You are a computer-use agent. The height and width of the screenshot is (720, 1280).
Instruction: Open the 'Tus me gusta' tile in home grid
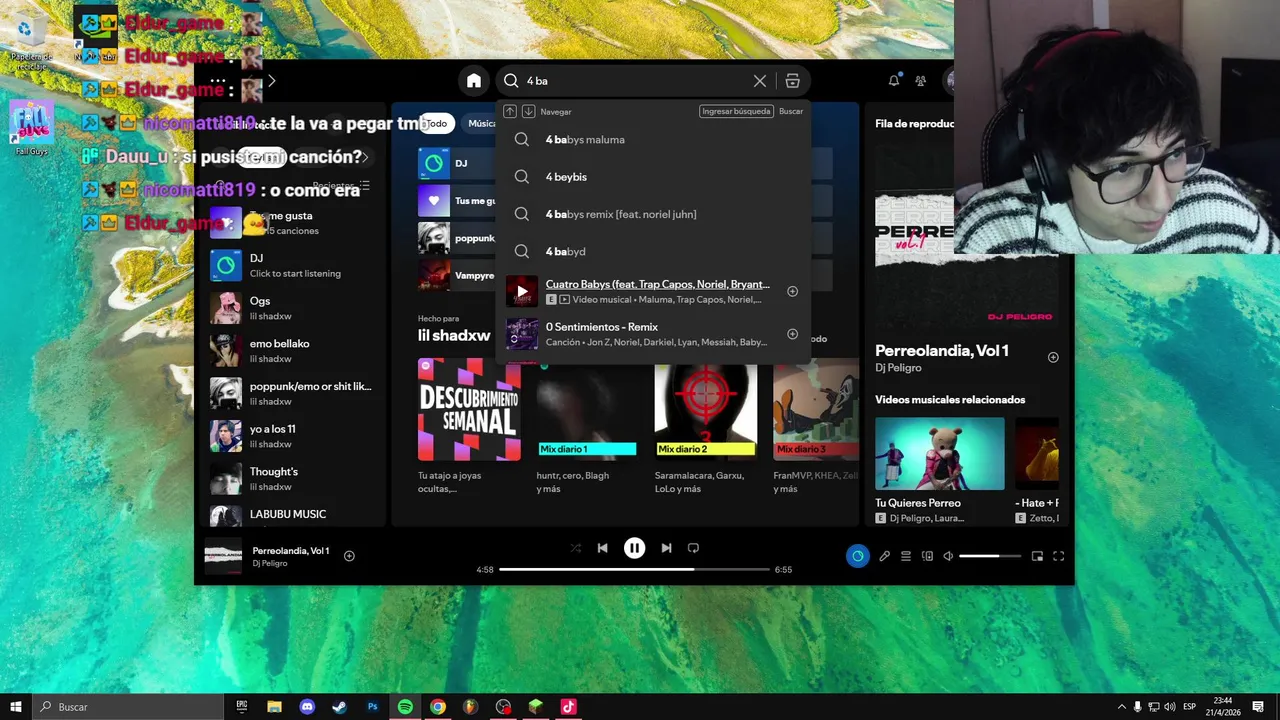coord(457,200)
